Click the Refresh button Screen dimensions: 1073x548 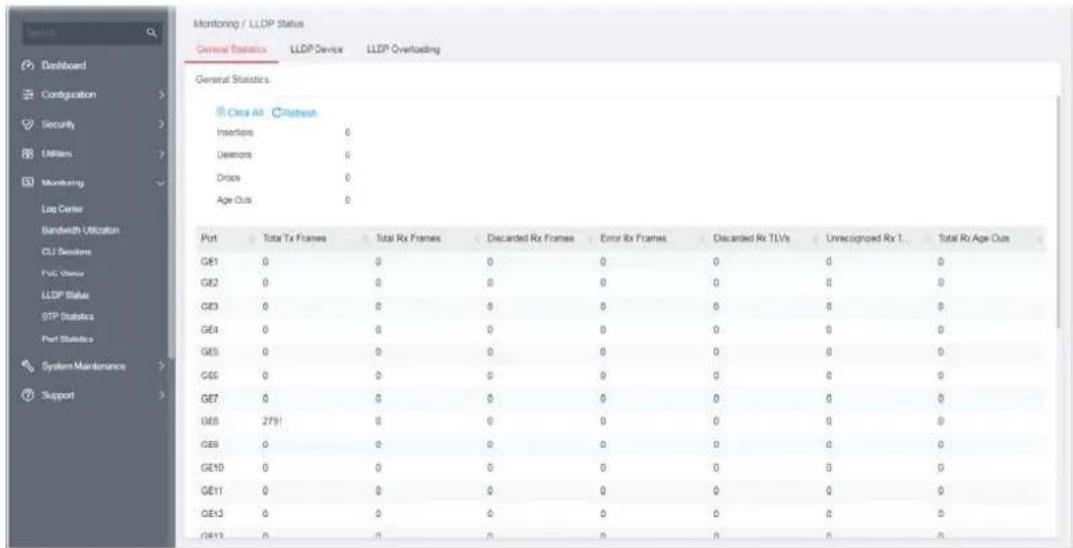pyautogui.click(x=295, y=113)
